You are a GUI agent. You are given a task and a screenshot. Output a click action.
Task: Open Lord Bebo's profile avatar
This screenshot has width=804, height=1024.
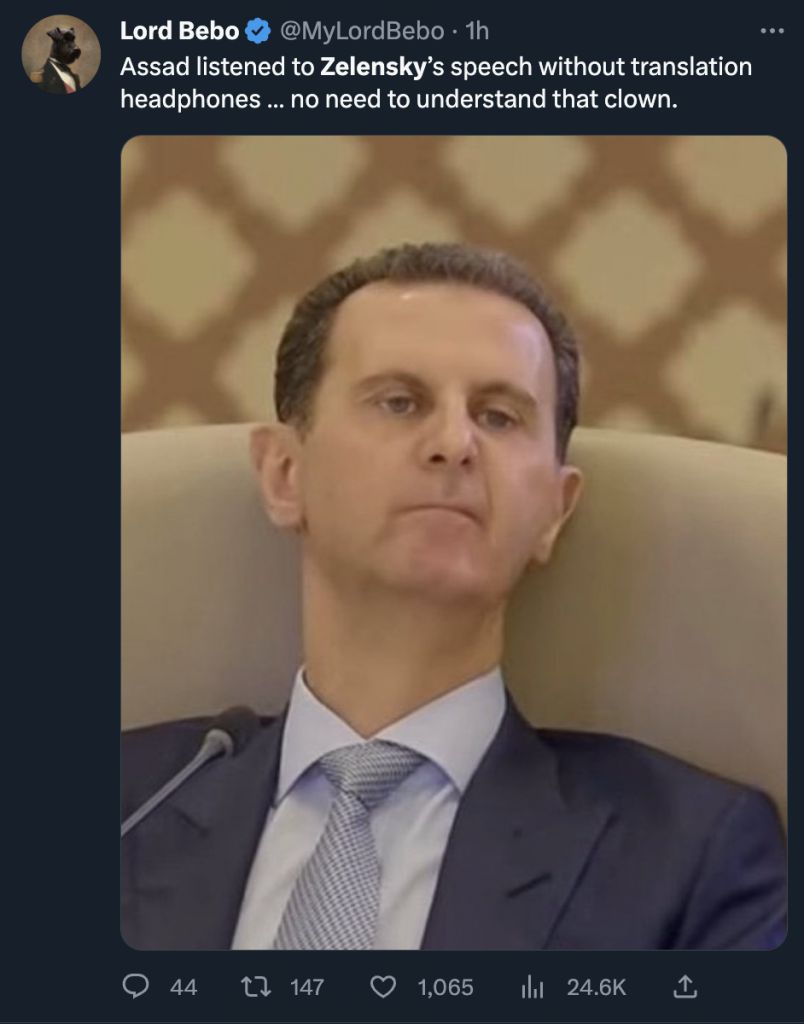61,54
